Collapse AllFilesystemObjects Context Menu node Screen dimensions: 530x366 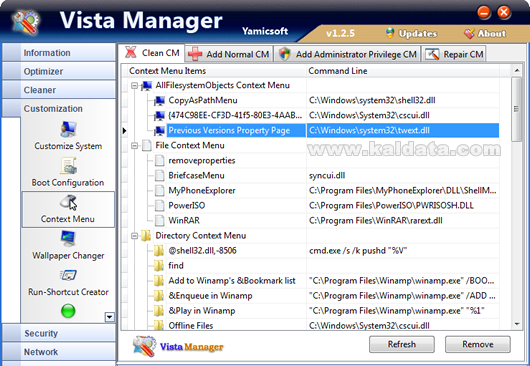[135, 86]
